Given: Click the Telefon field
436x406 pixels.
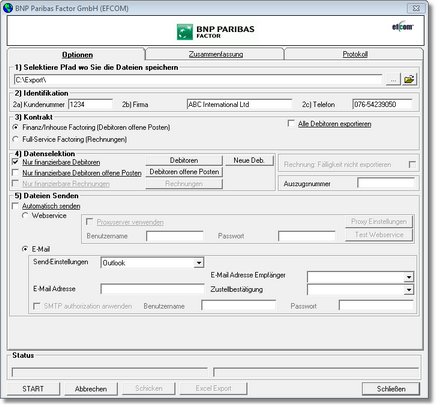Looking at the screenshot, I should [382, 104].
